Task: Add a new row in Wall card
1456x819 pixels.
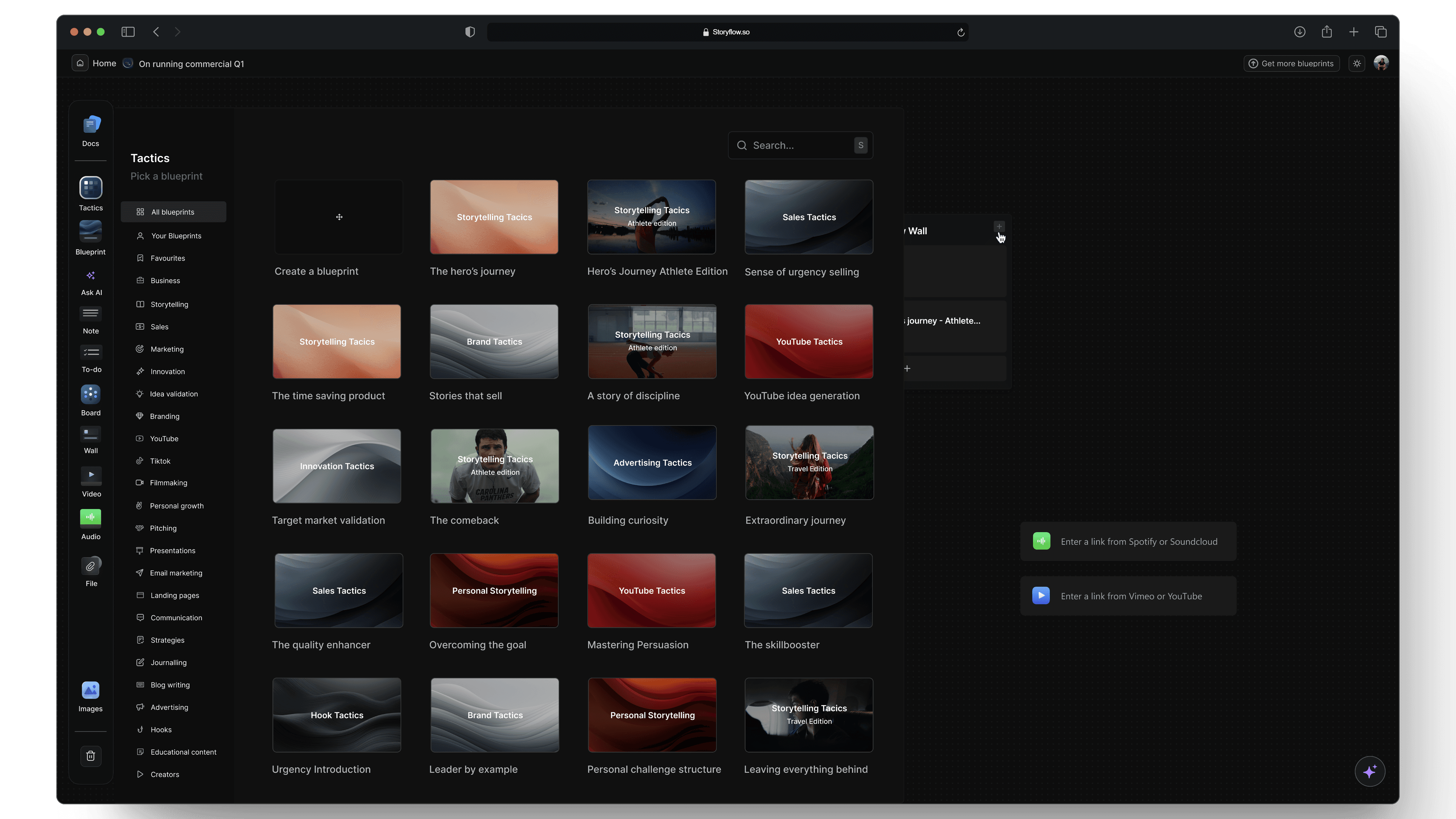Action: pos(907,369)
